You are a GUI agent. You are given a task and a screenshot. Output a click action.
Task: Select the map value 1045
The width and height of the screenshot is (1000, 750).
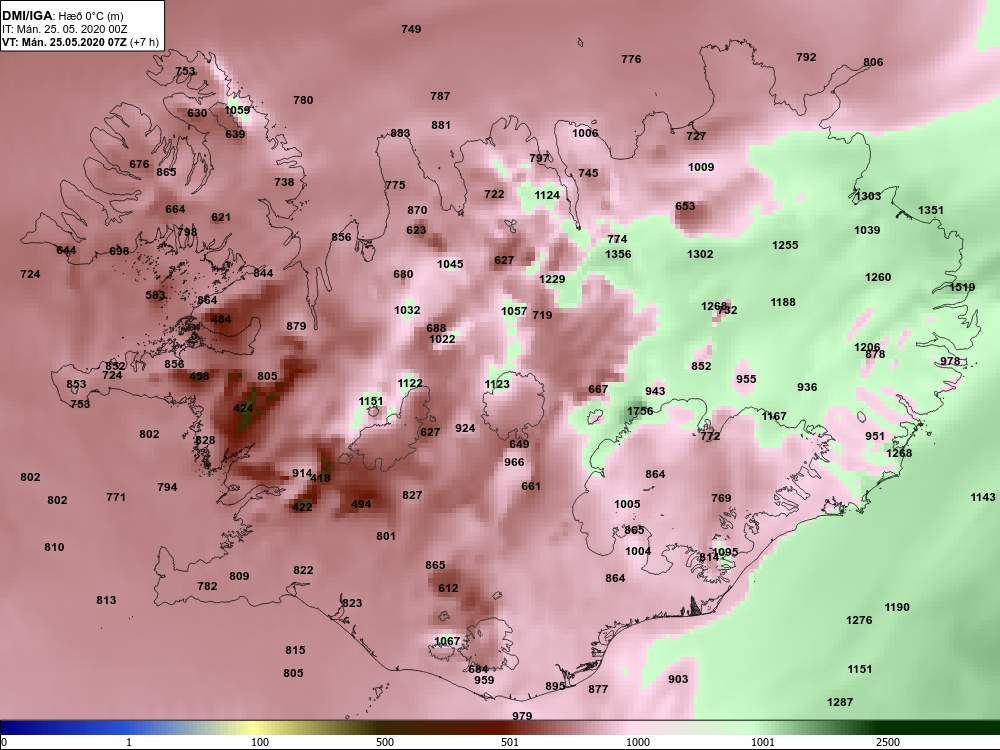pos(450,265)
